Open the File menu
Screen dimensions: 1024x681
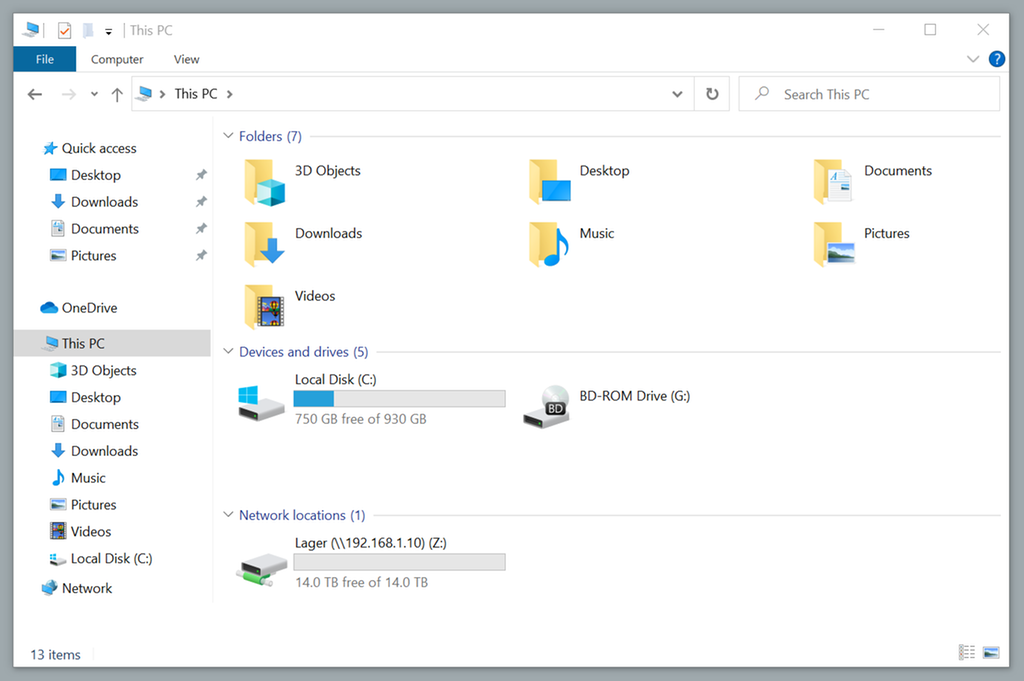45,59
